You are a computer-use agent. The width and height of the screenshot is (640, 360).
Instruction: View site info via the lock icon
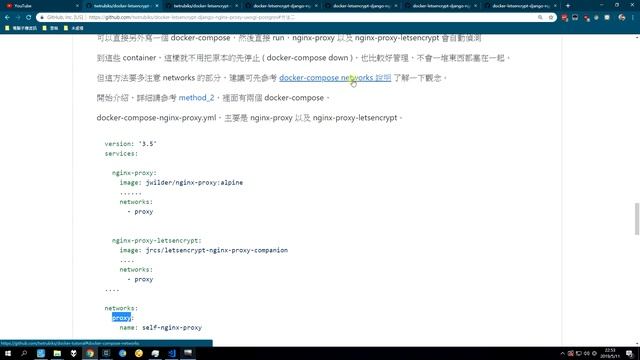click(42, 18)
